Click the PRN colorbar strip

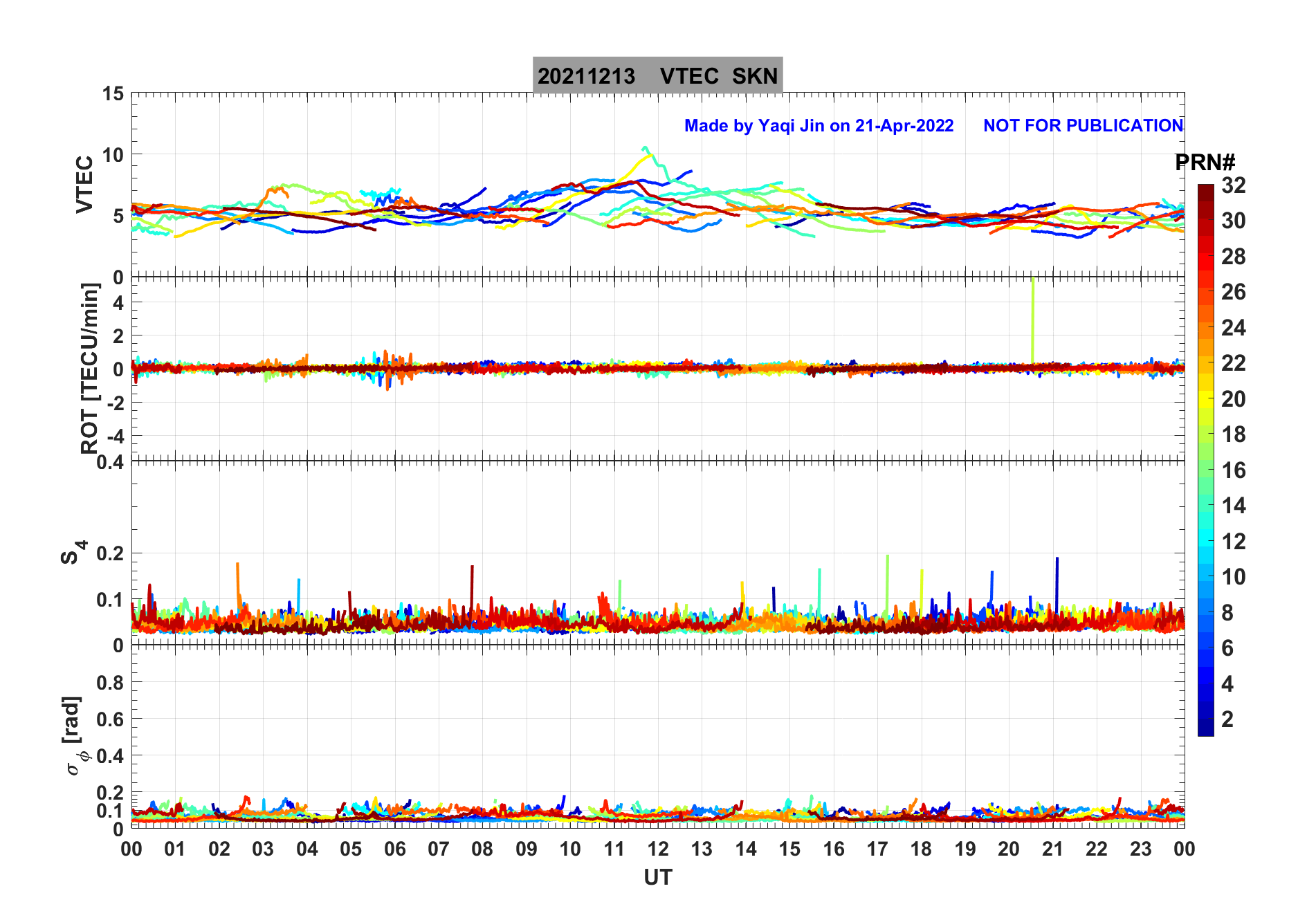coord(1205,460)
